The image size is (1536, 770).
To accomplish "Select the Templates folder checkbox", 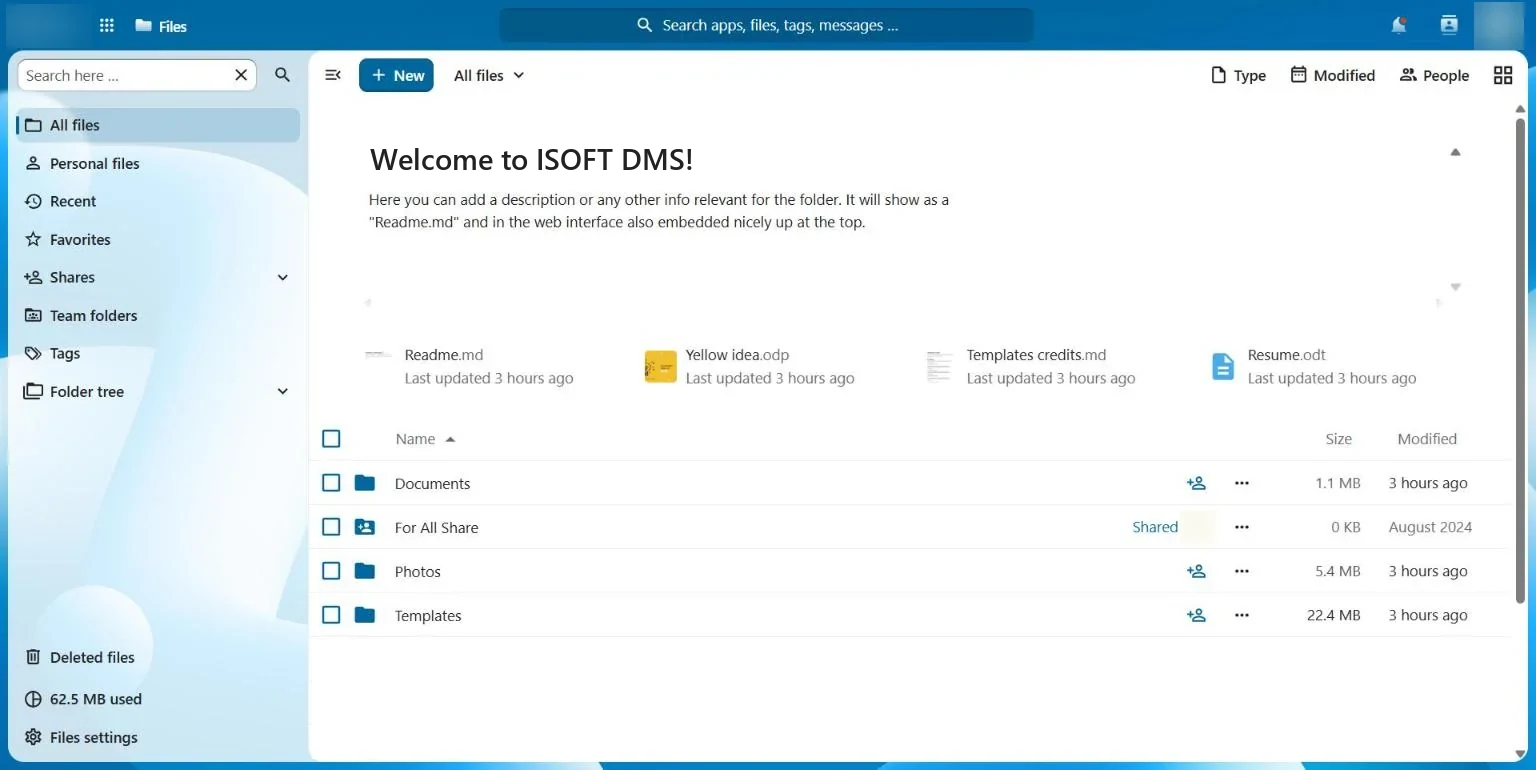I will pos(332,615).
